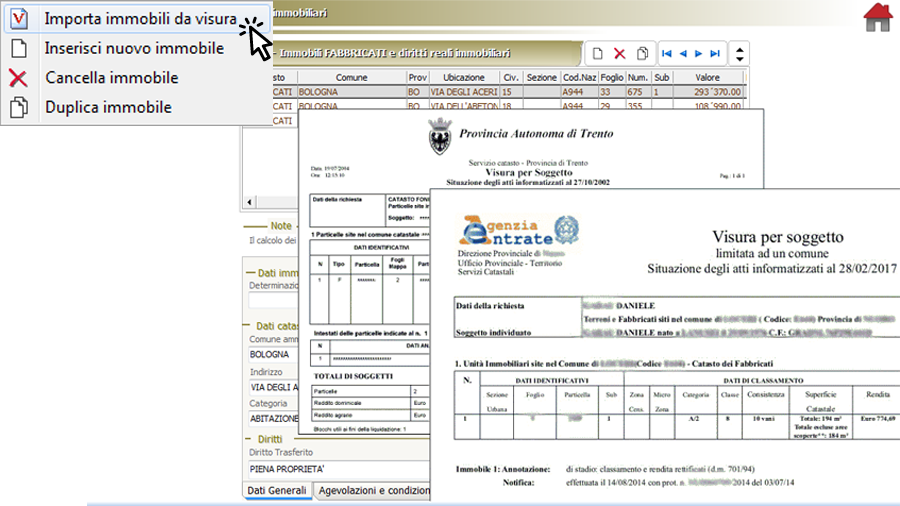Click the Foglio column header
The height and width of the screenshot is (506, 900).
click(x=612, y=77)
